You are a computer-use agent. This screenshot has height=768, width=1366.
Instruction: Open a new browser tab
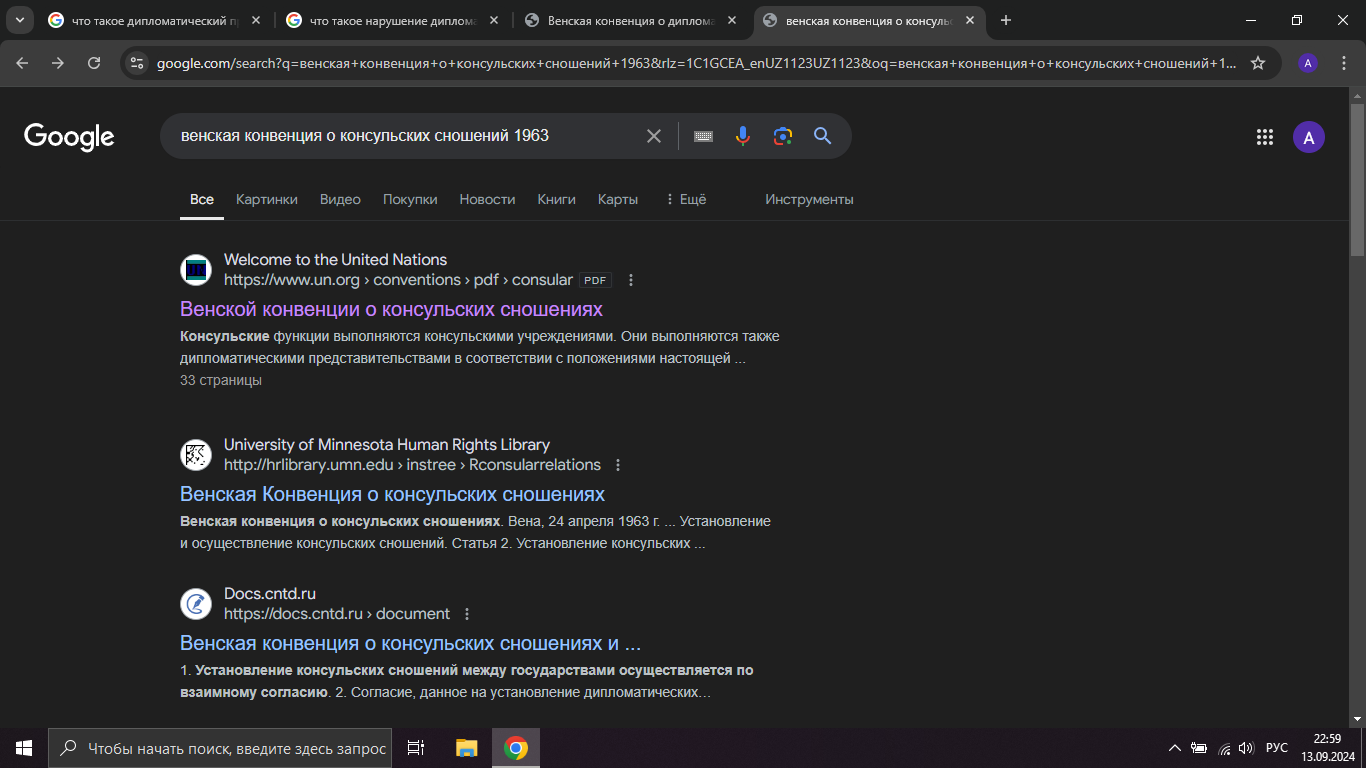coord(1006,20)
